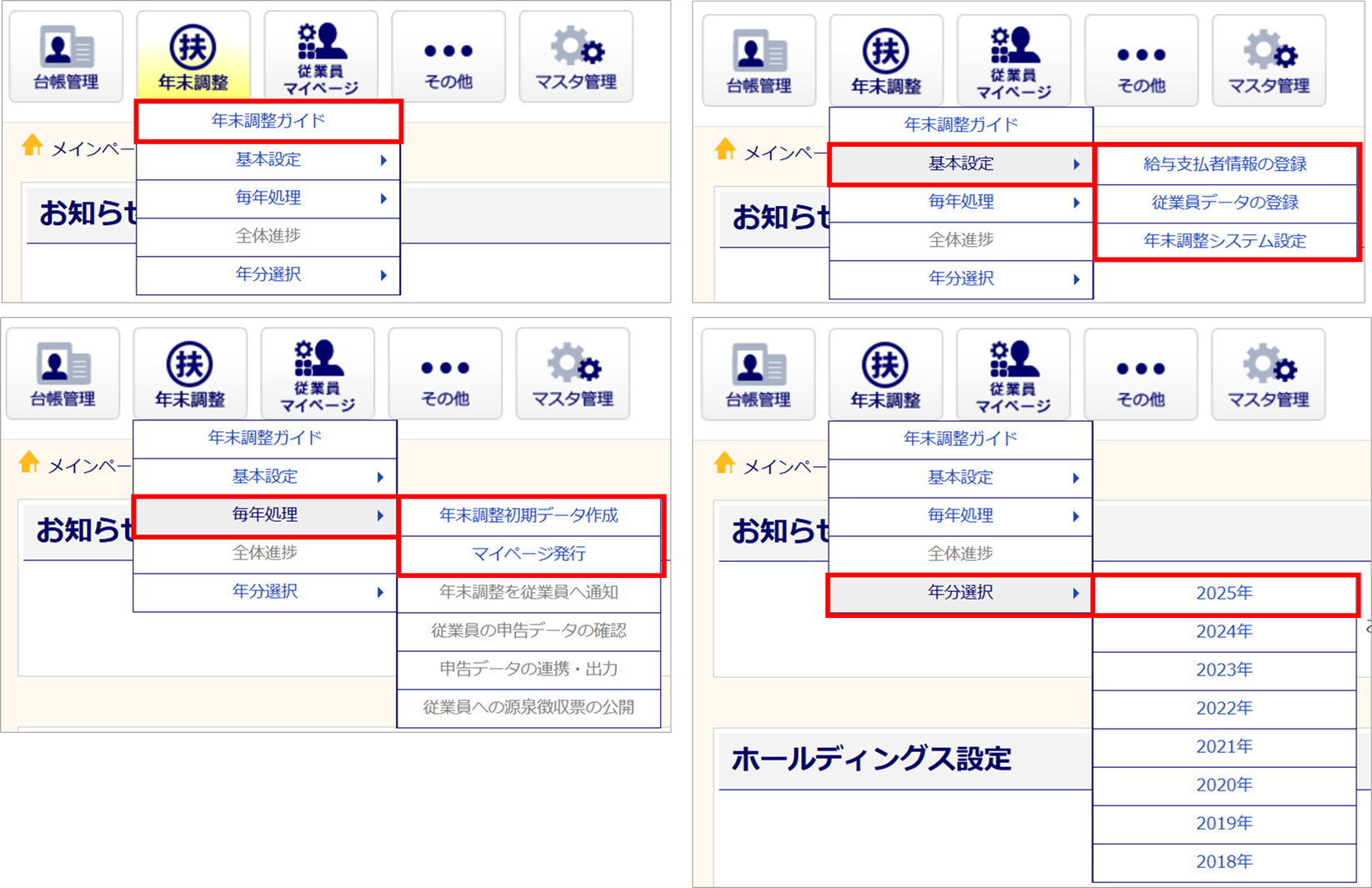Click 全体進捗 in top-left menu

pos(268,236)
